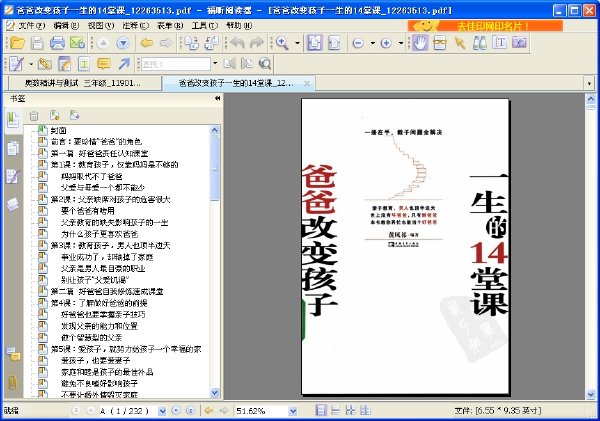Select the blue Arrow drawing tool
Image resolution: width=600 pixels, height=421 pixels.
[x=124, y=64]
